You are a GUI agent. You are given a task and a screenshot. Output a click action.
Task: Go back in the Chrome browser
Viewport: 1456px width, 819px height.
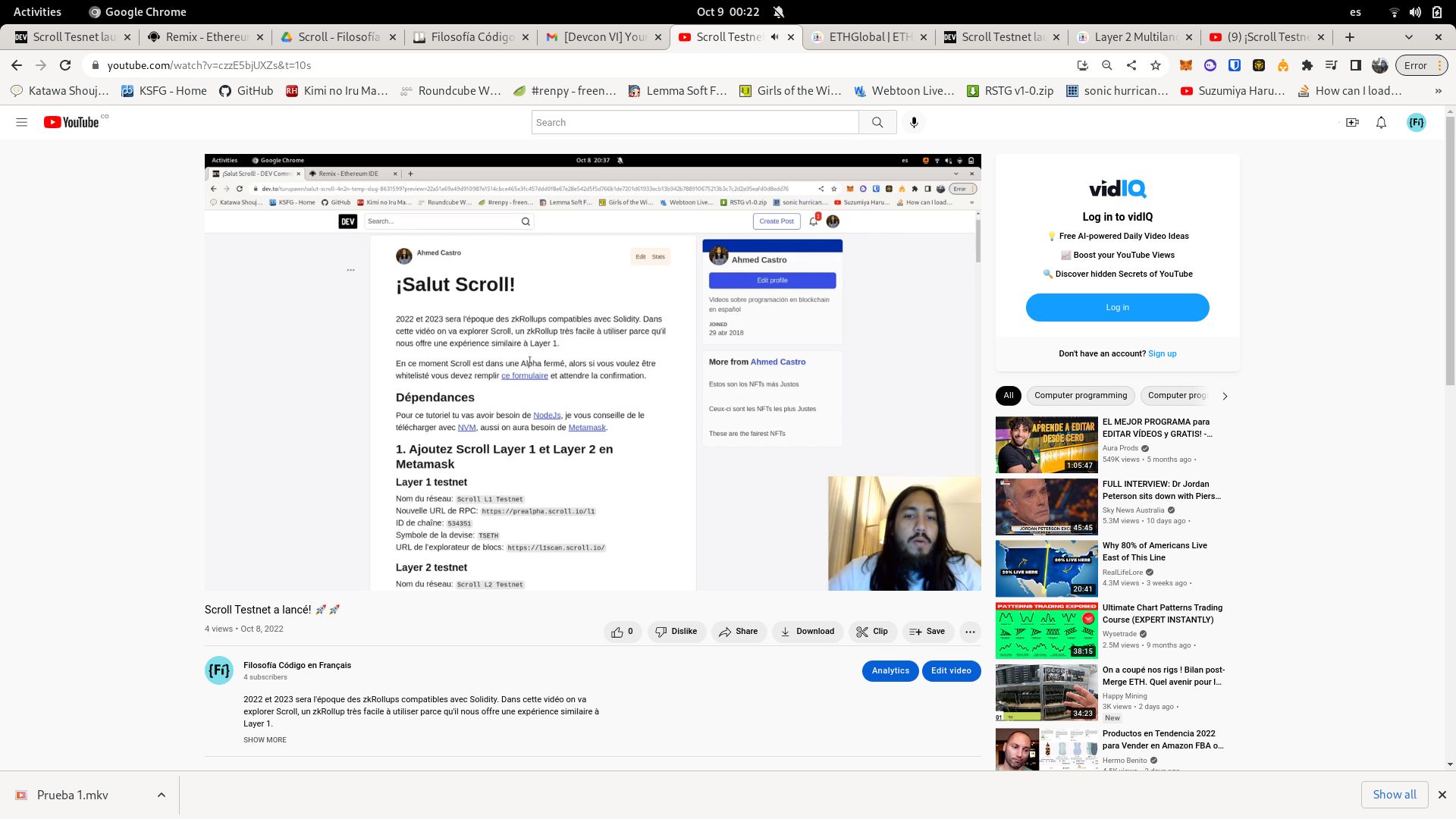[x=17, y=65]
